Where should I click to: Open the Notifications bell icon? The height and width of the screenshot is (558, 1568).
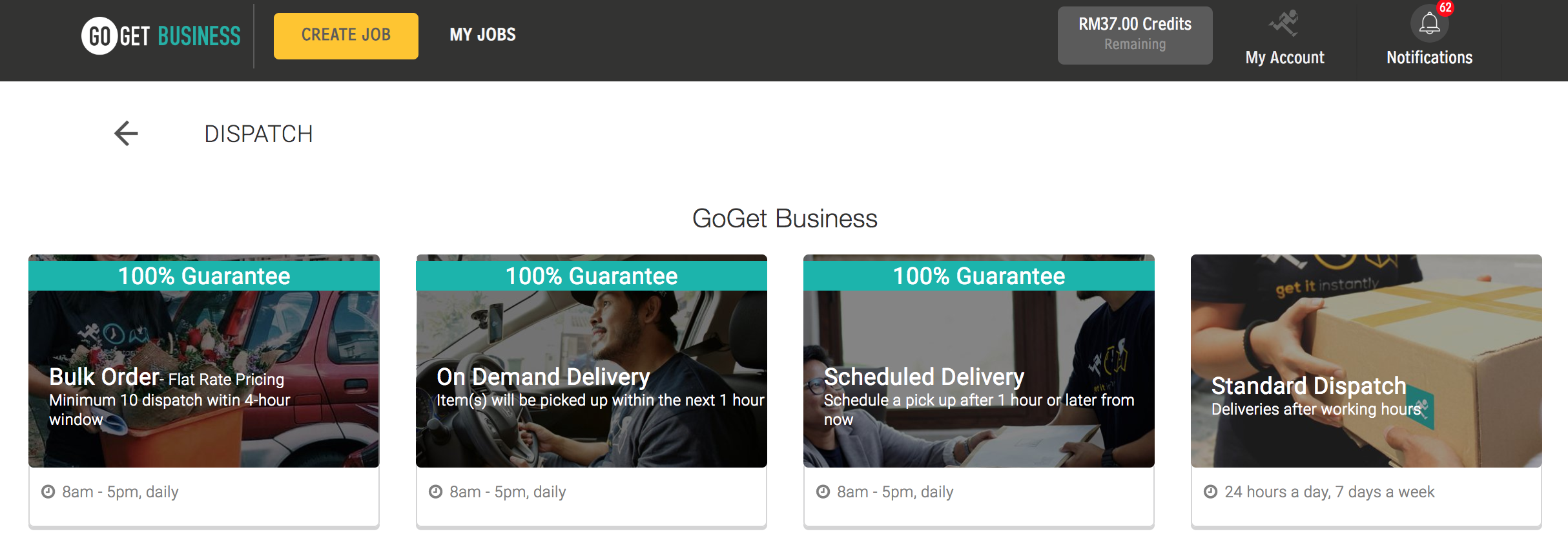point(1429,25)
